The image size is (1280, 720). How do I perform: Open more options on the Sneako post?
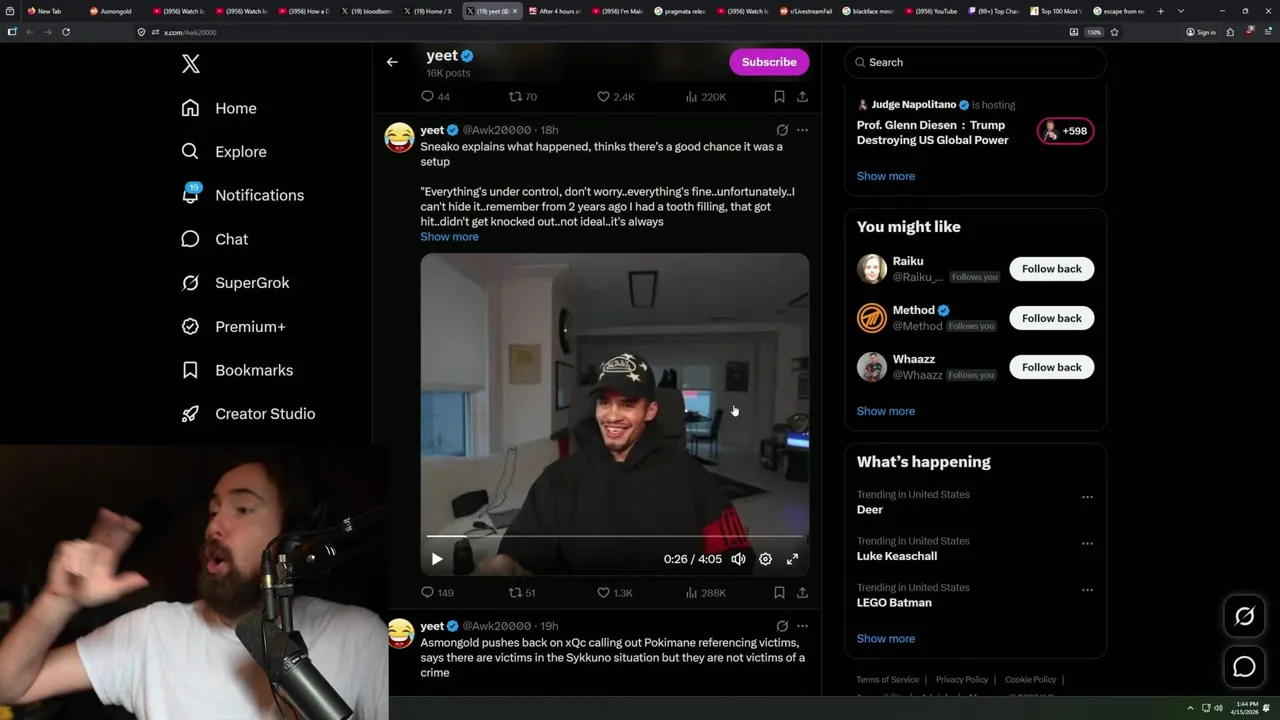tap(802, 130)
